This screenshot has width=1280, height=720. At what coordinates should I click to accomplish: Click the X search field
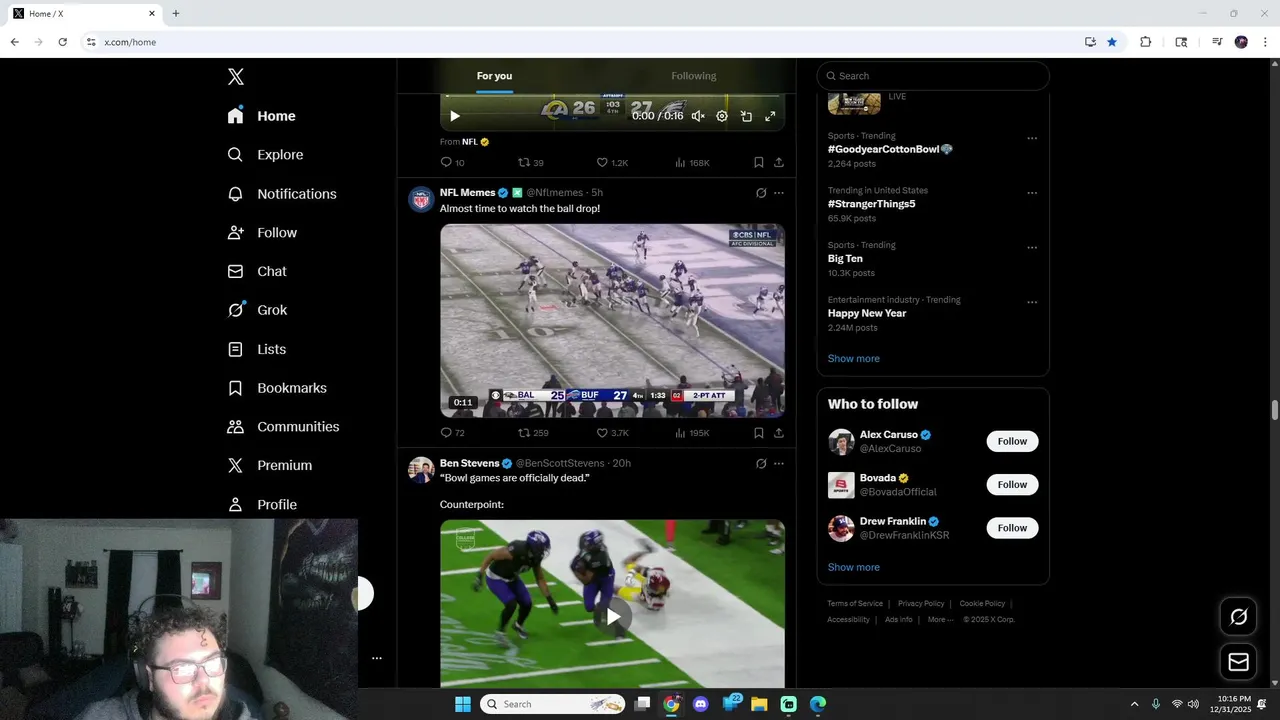pos(933,76)
